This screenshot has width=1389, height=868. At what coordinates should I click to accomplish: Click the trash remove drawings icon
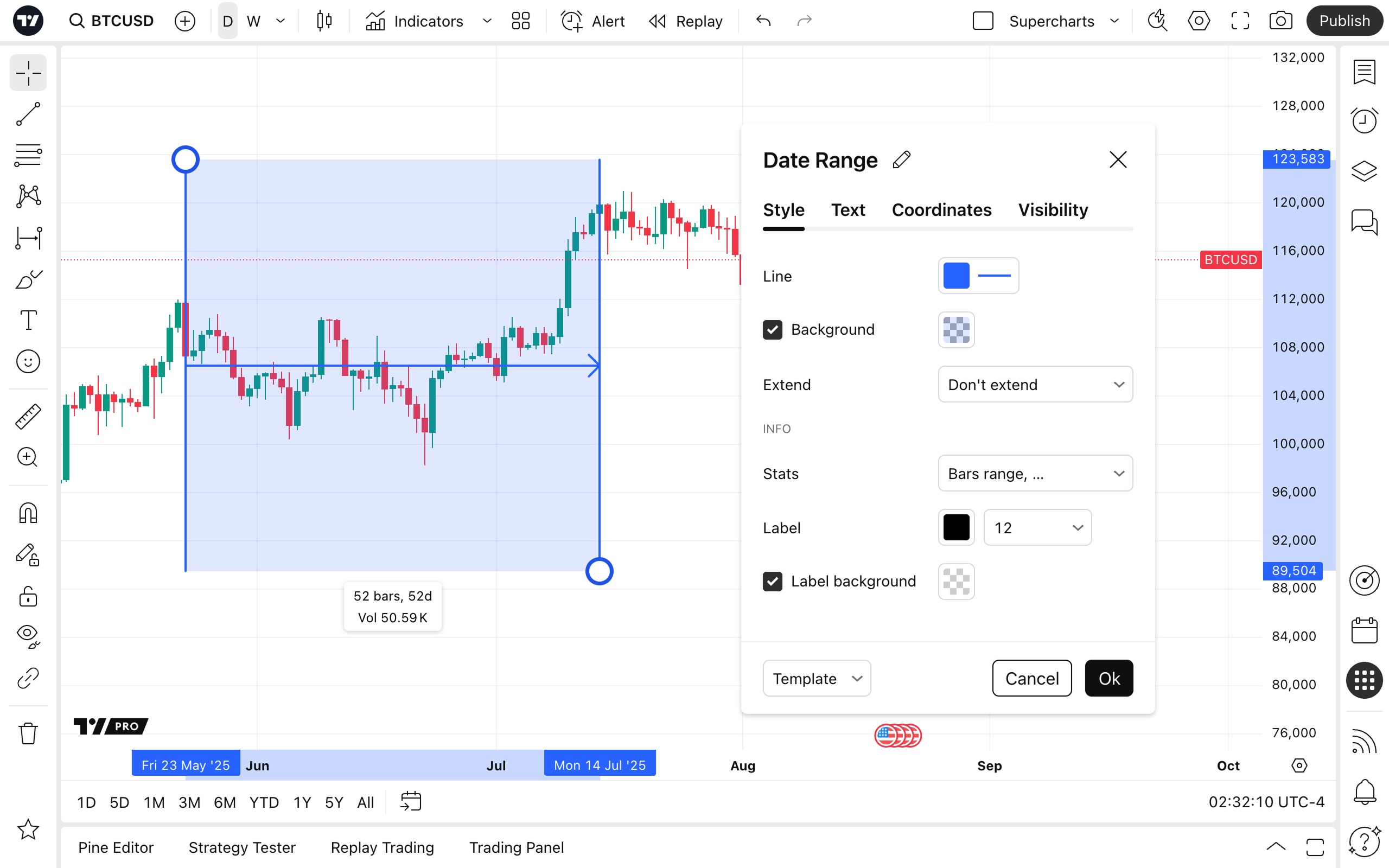(28, 733)
